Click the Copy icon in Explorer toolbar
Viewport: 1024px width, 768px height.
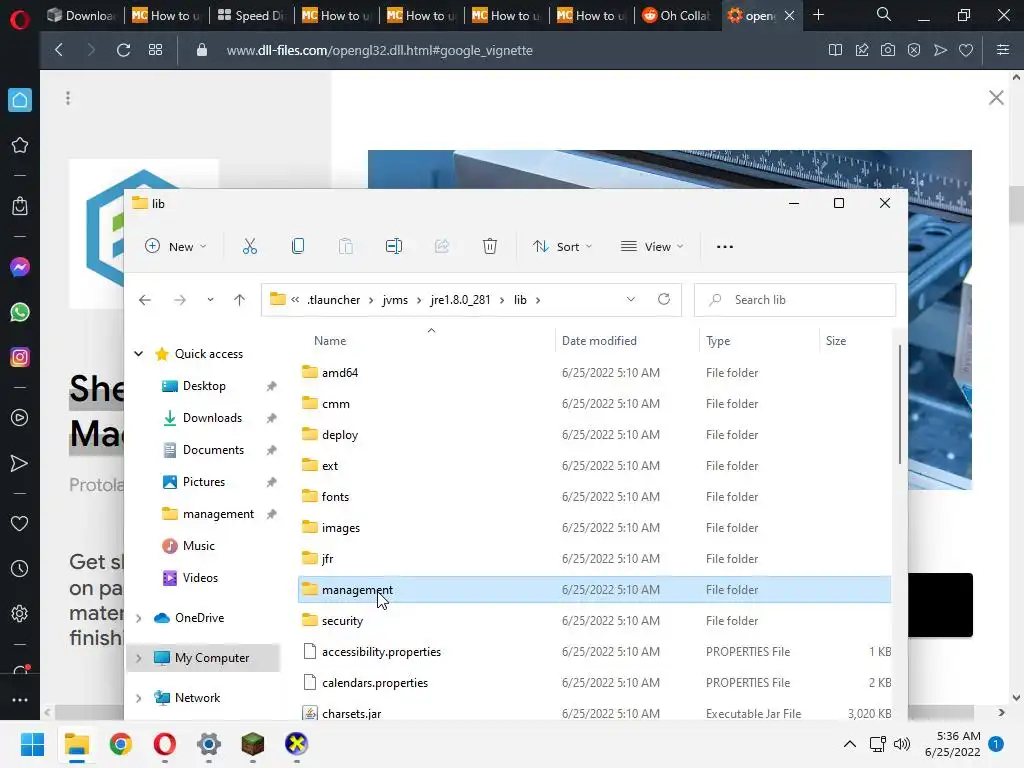tap(298, 246)
